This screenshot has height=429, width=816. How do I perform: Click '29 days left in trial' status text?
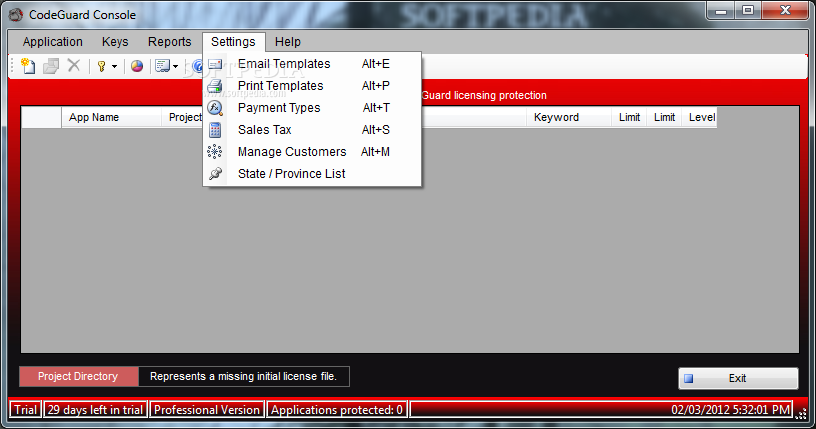[96, 410]
